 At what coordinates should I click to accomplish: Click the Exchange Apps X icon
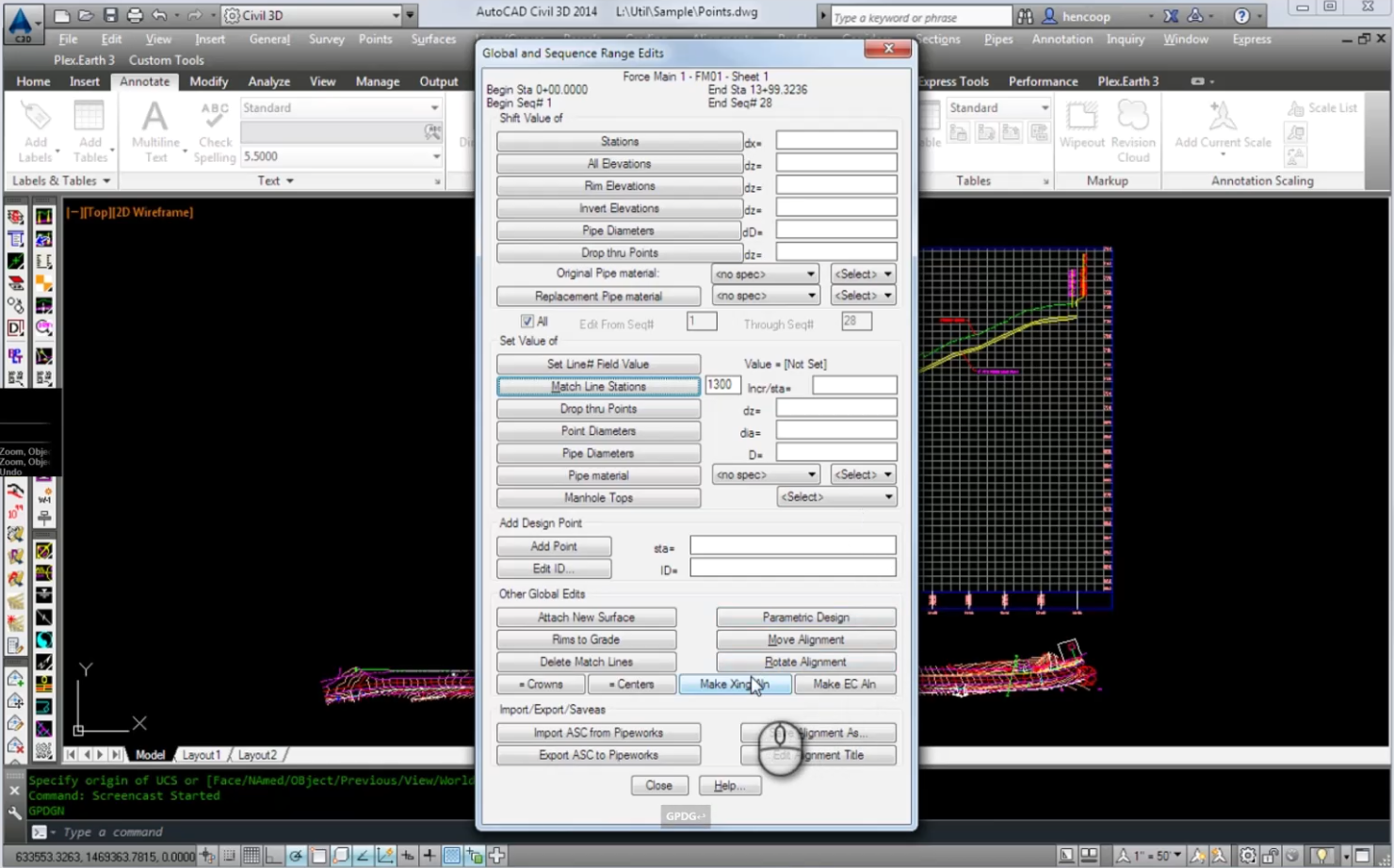1171,16
